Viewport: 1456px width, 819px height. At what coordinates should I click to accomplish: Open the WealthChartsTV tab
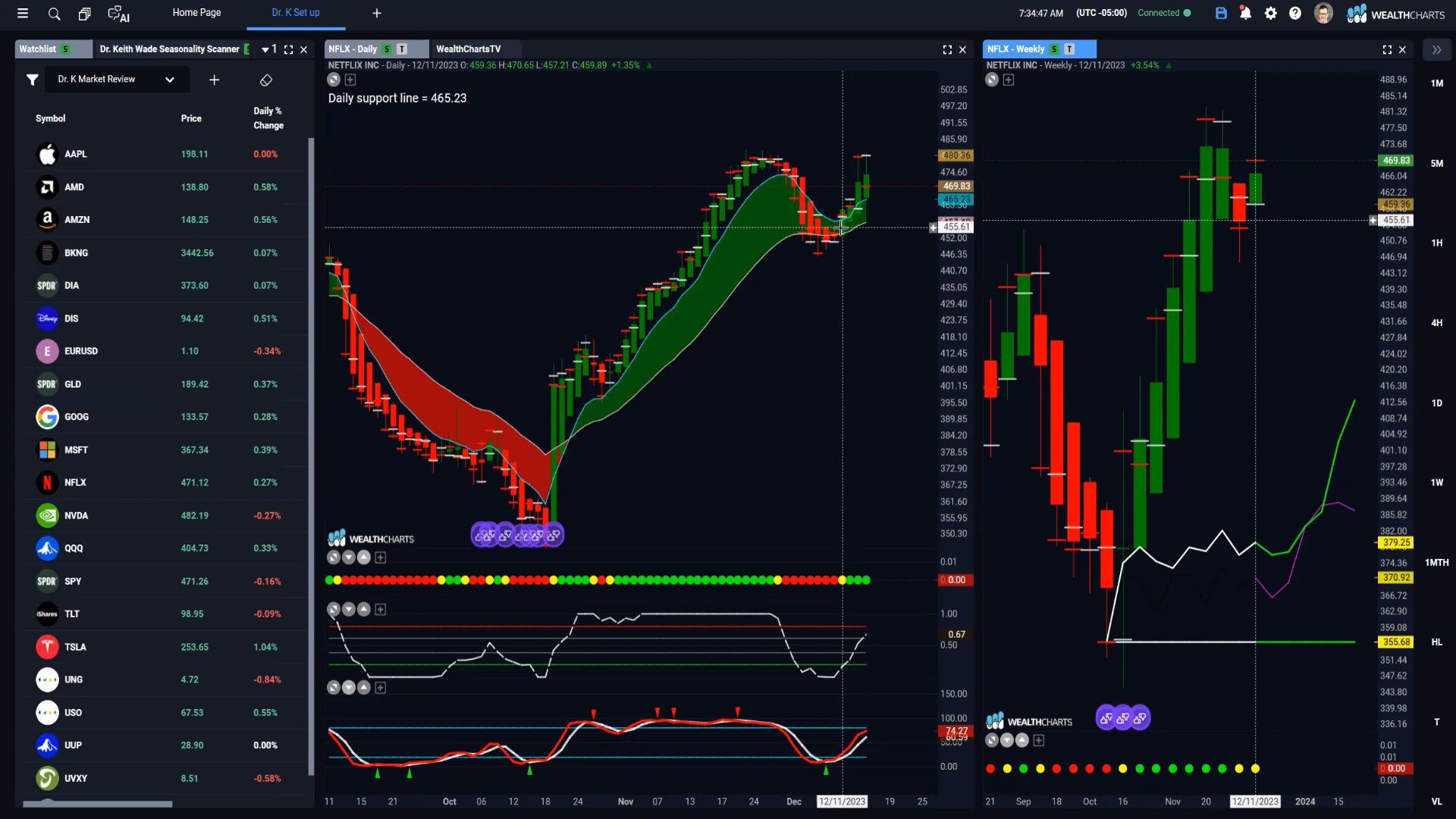click(x=469, y=49)
